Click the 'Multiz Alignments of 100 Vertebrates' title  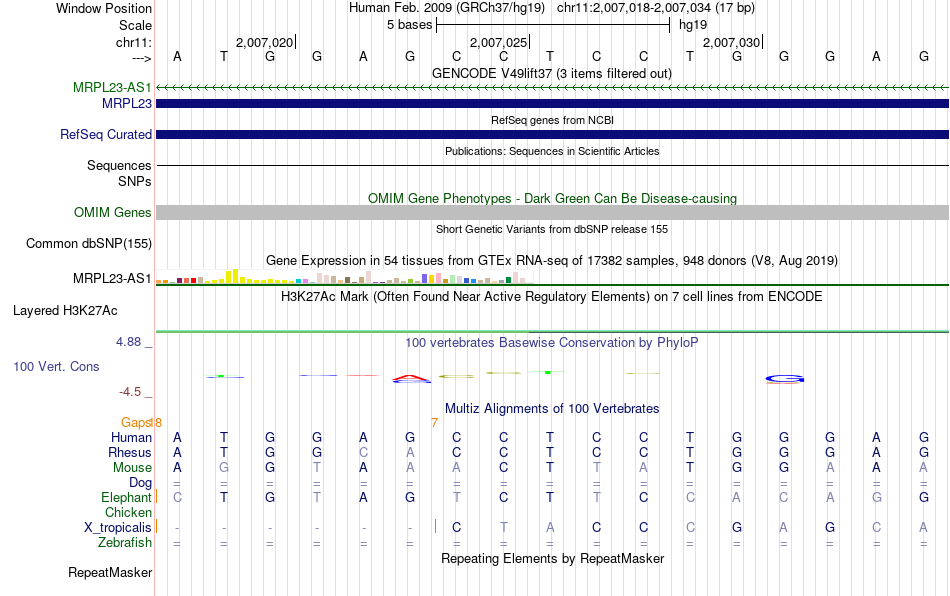pos(552,408)
